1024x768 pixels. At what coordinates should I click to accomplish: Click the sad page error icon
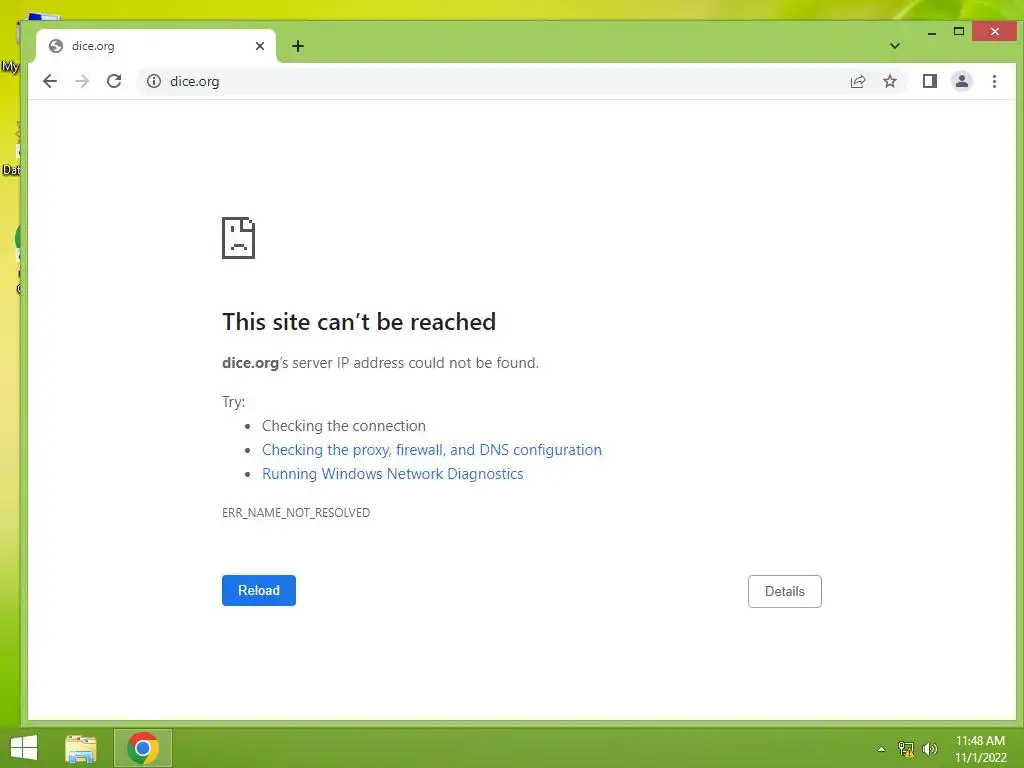(x=238, y=238)
